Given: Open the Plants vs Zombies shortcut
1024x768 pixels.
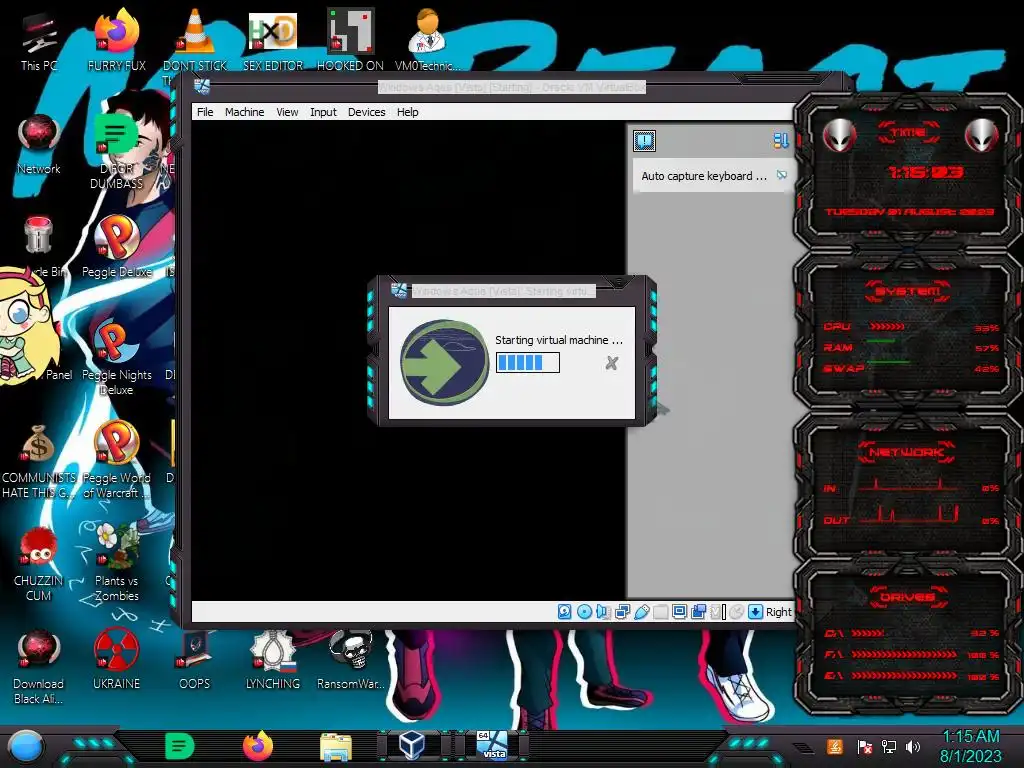Looking at the screenshot, I should 116,563.
